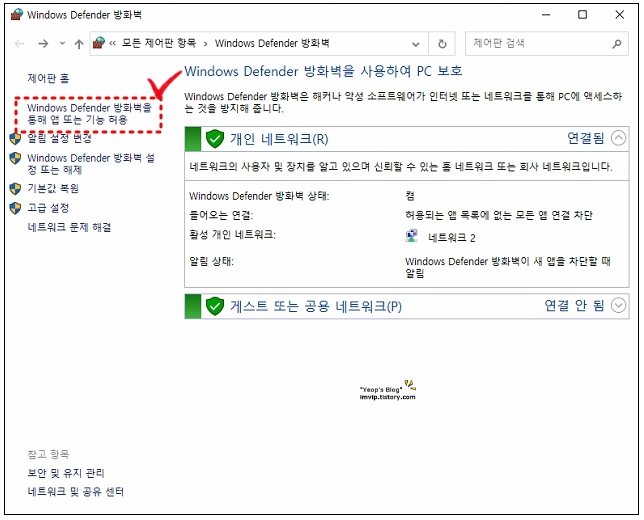Click the search magnifier icon
Viewport: 644px width, 520px height.
(x=616, y=44)
